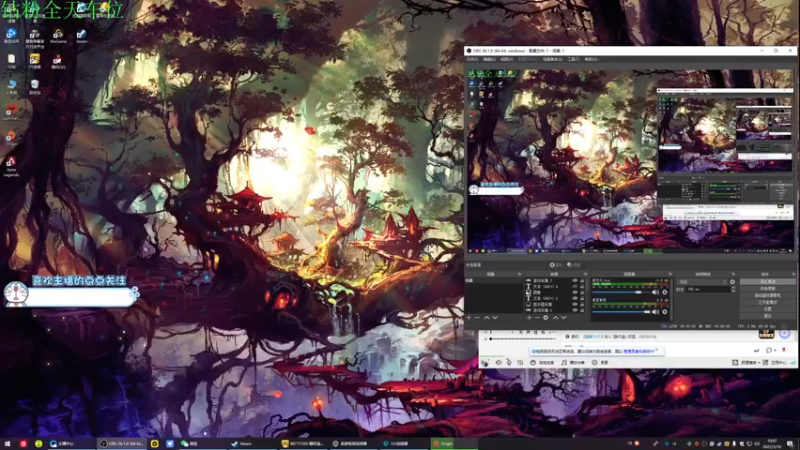Pop out scene transitions dock header icon
800x450 pixels.
point(733,274)
